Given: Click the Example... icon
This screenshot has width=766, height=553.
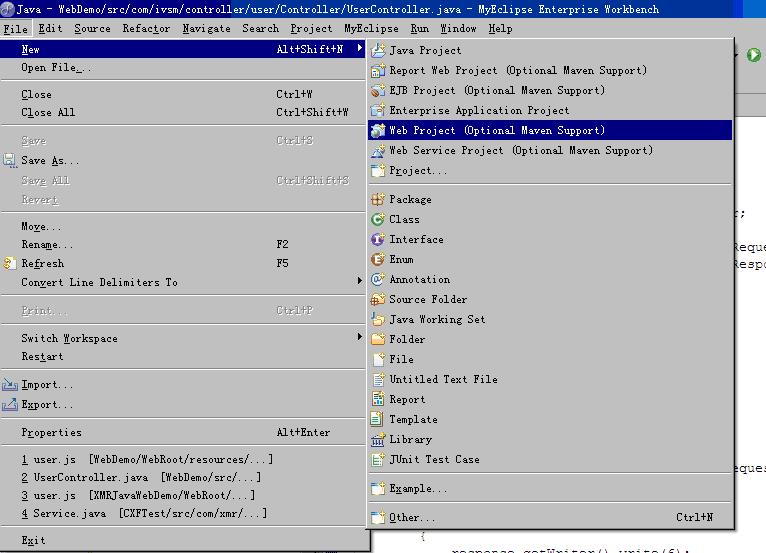Looking at the screenshot, I should 378,488.
